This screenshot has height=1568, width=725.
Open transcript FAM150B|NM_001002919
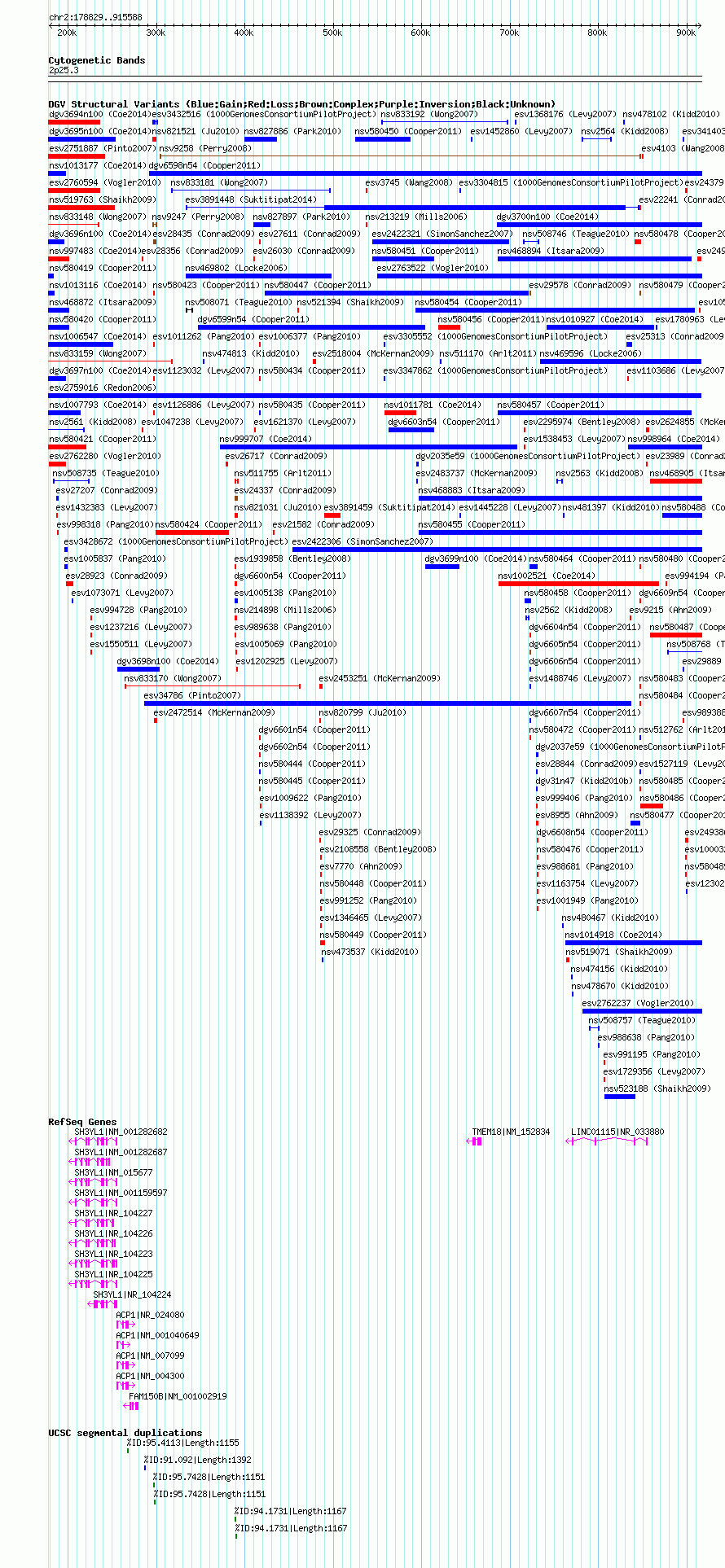click(178, 1397)
